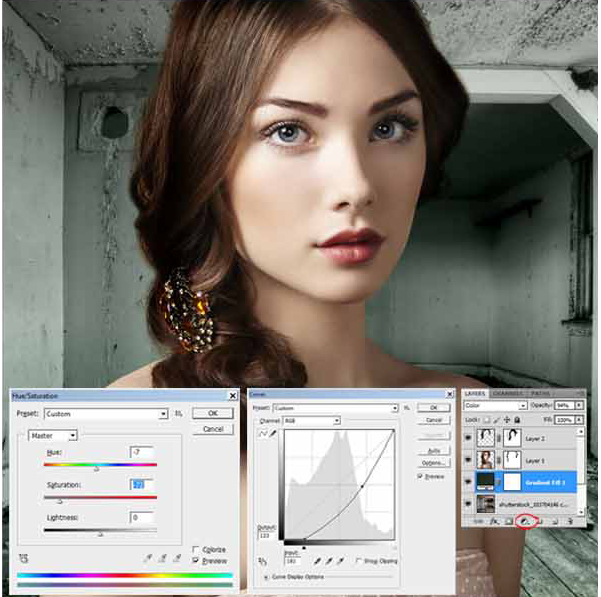Toggle visibility of Gradient Fill 1 layer
The image size is (601, 597).
468,482
